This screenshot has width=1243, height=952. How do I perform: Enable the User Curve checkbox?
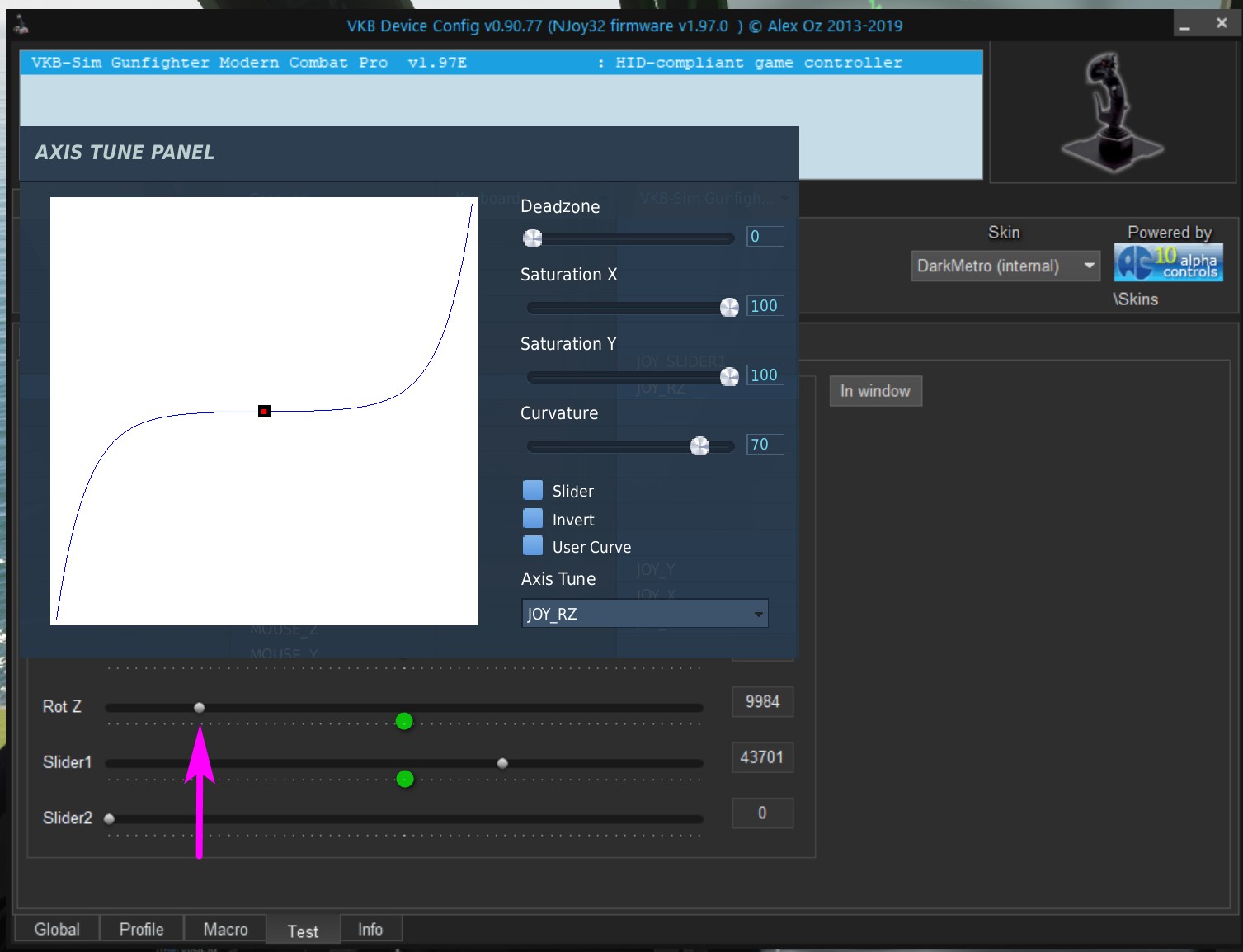coord(533,546)
